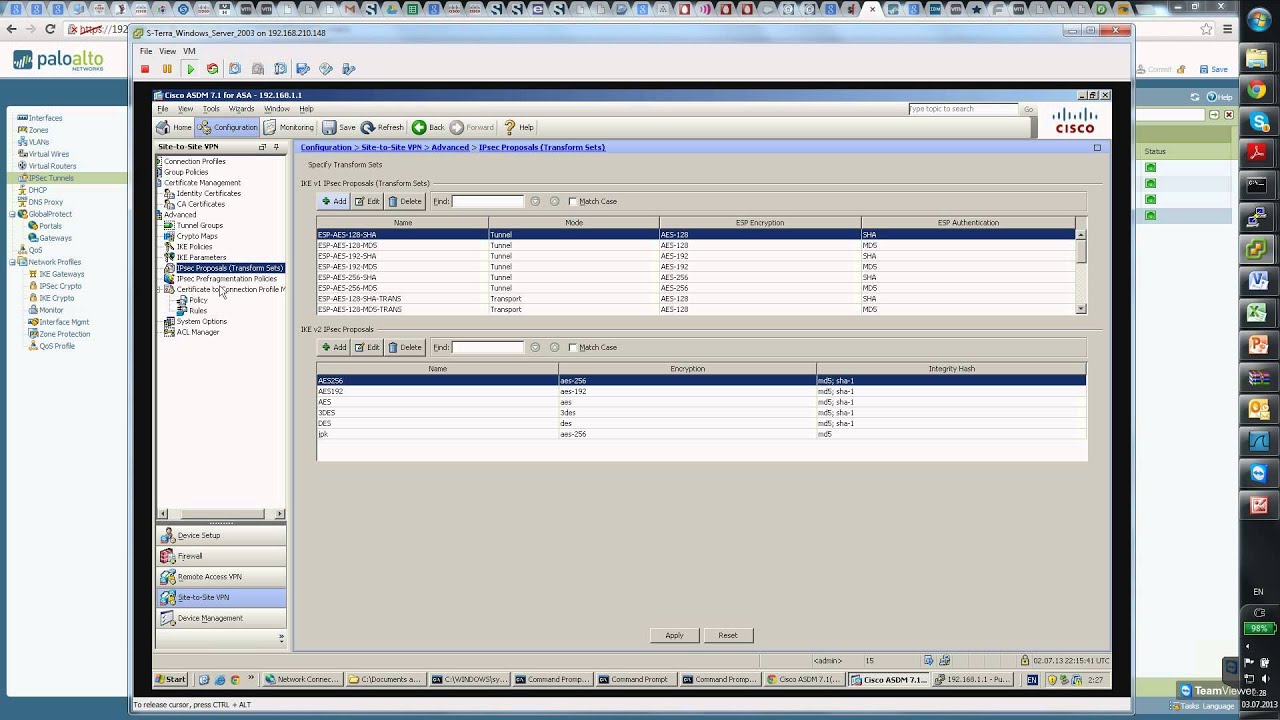The height and width of the screenshot is (720, 1280).
Task: Open the Window menu
Action: tap(276, 109)
